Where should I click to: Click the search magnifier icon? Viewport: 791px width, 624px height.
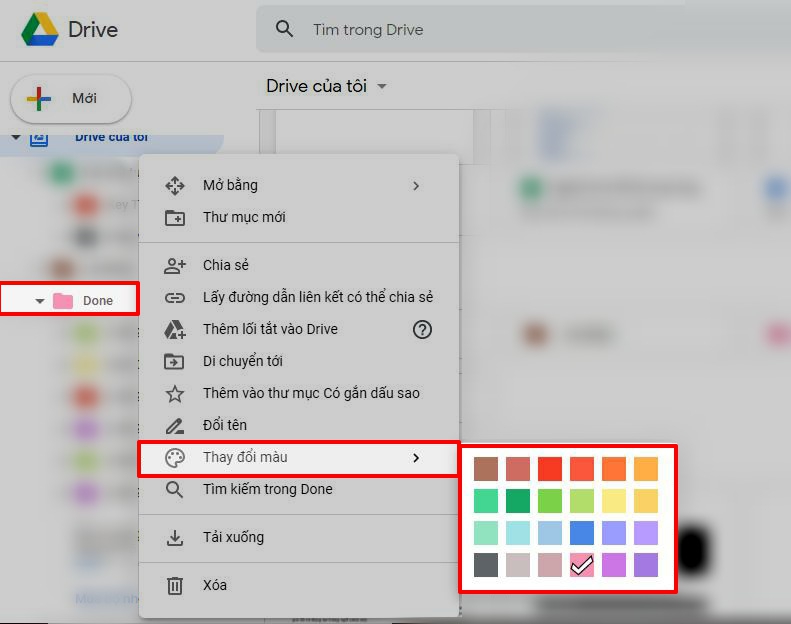point(285,30)
